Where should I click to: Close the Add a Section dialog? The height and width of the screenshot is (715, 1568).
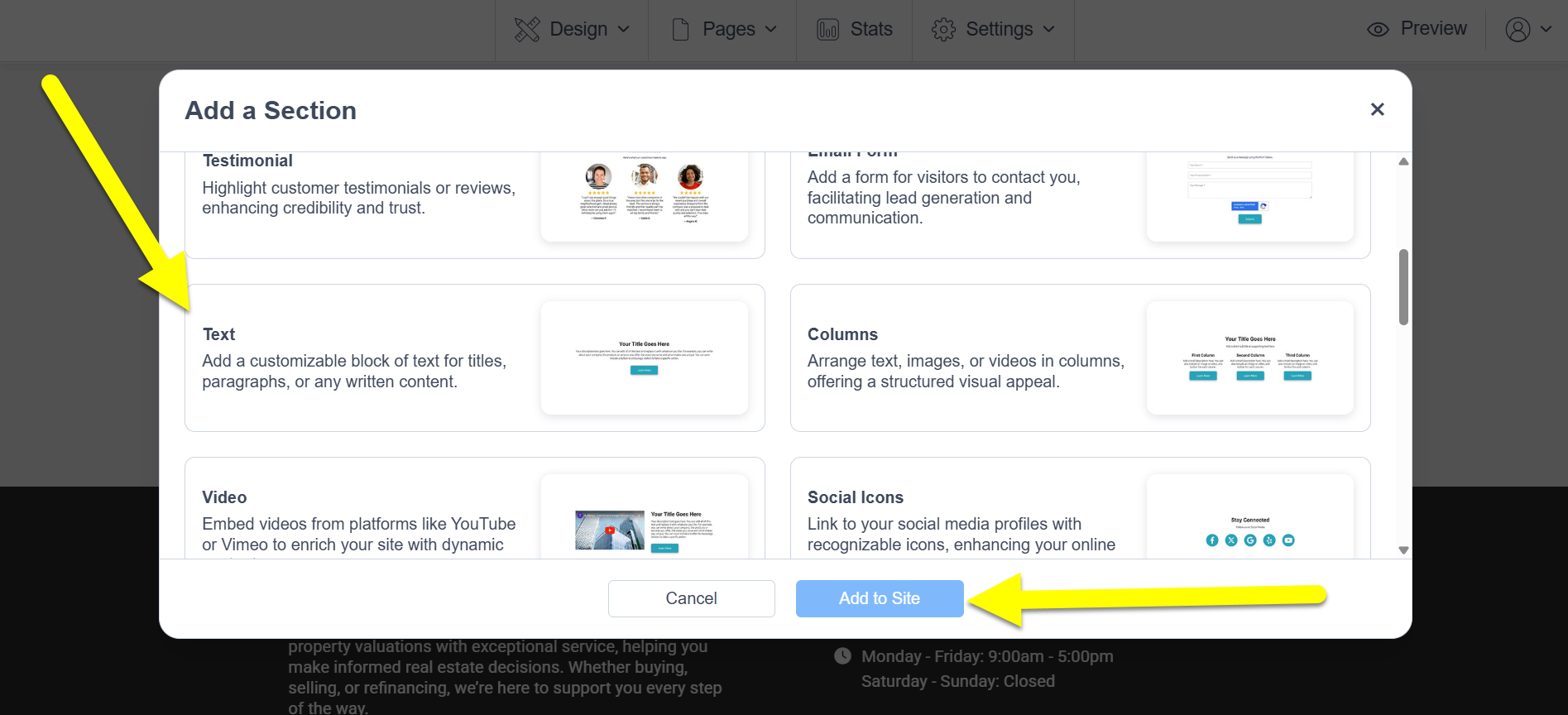(1377, 109)
